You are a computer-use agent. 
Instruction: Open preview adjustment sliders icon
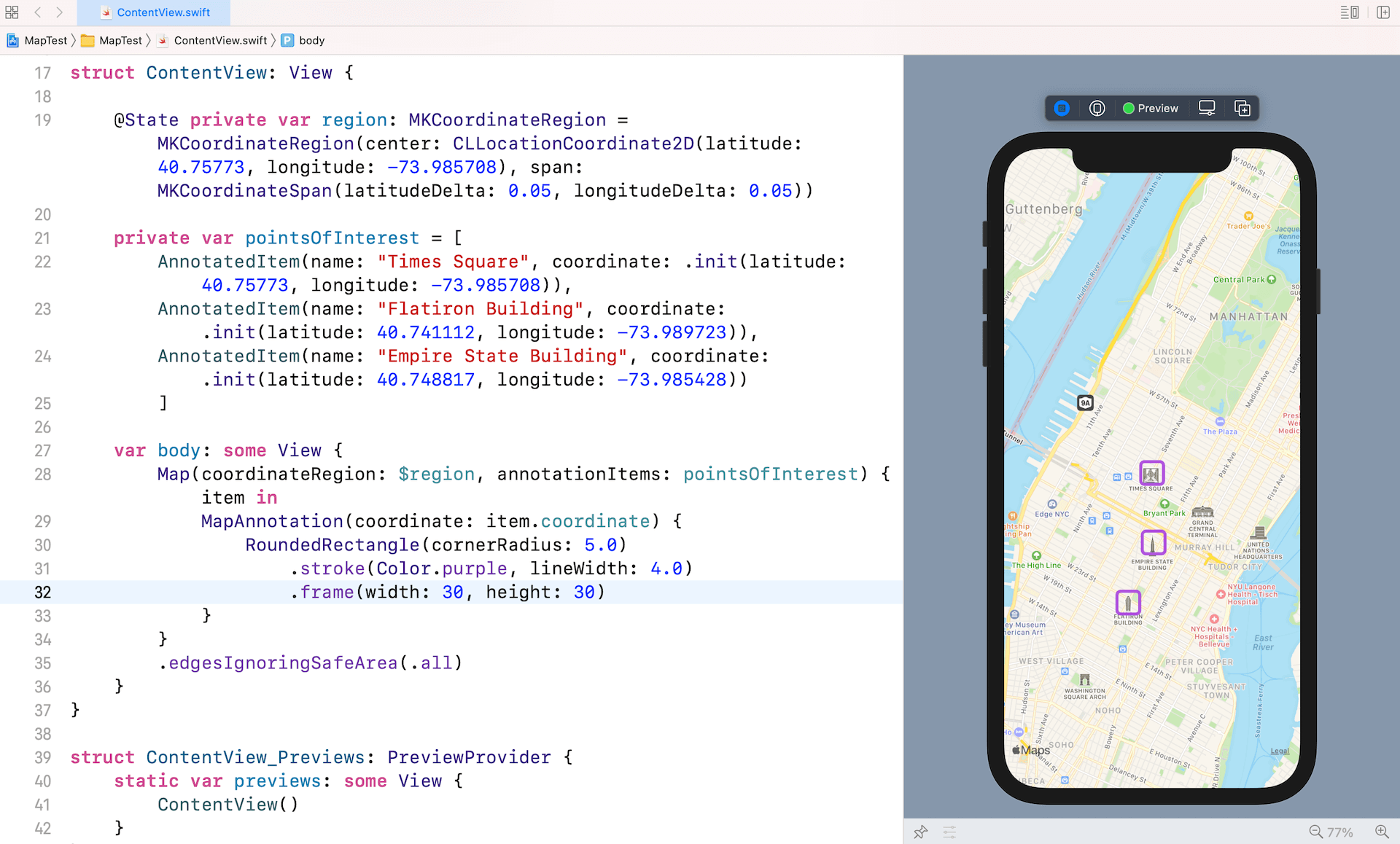949,832
